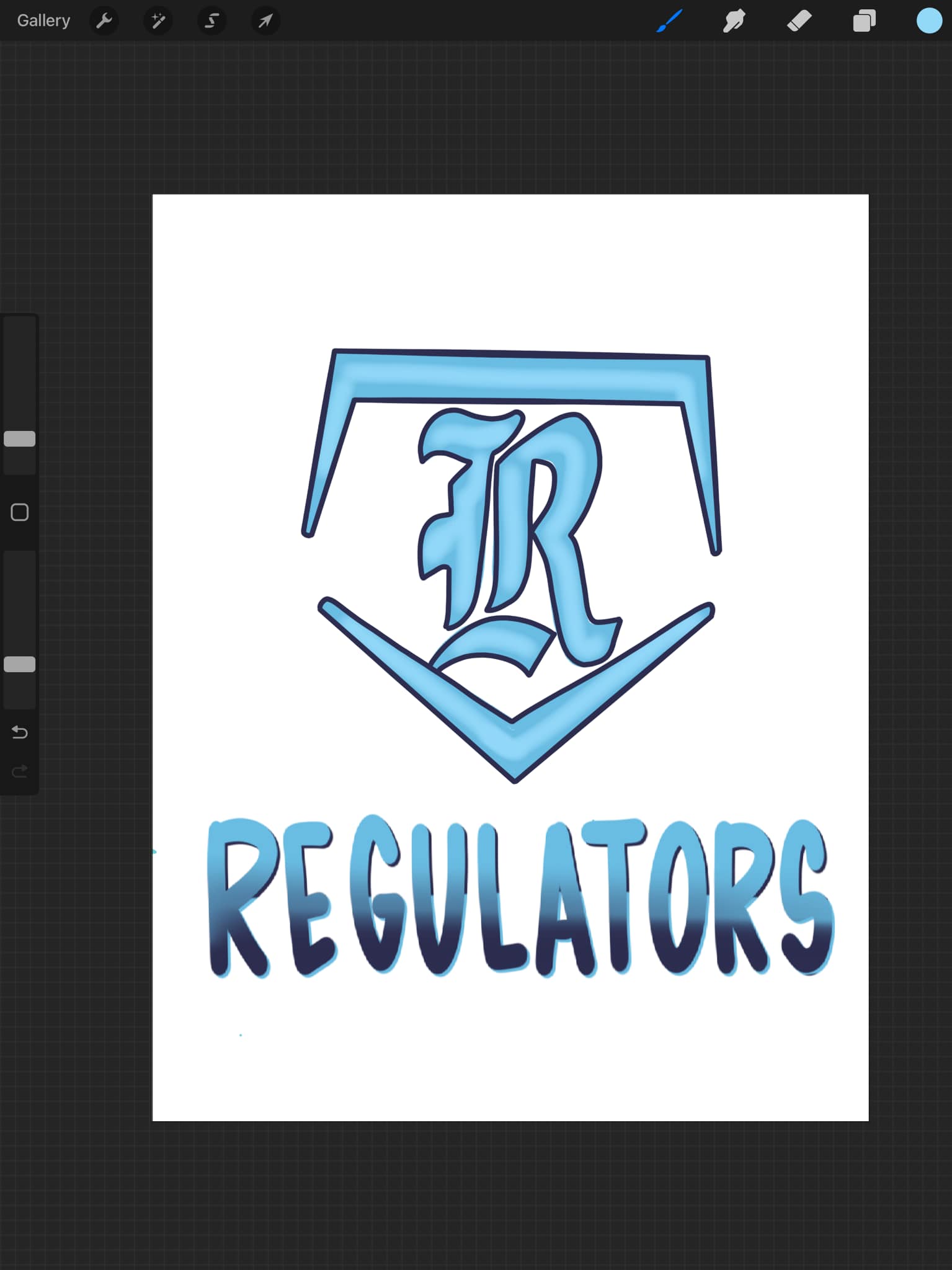This screenshot has width=952, height=1270.
Task: Click the upper part of brush size track
Action: click(20, 372)
